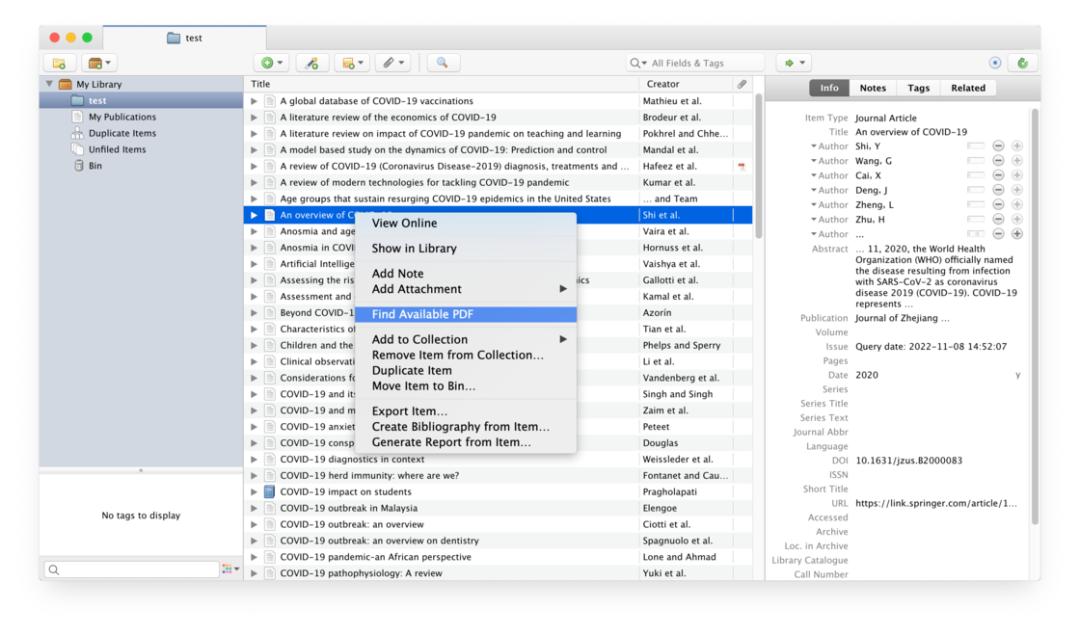Image resolution: width=1080 pixels, height=635 pixels.
Task: Switch to the Notes tab
Action: tap(873, 88)
